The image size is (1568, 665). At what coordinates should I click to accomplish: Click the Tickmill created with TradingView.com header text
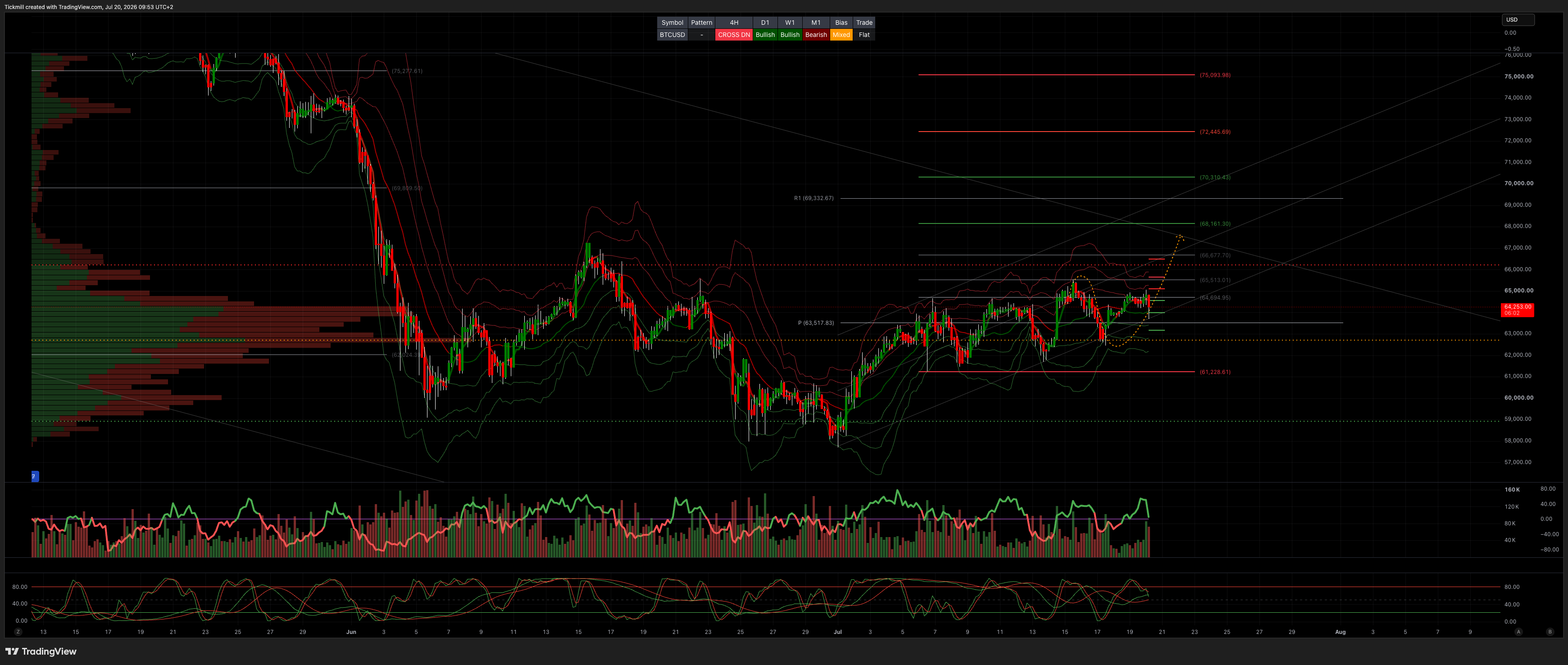tap(89, 7)
